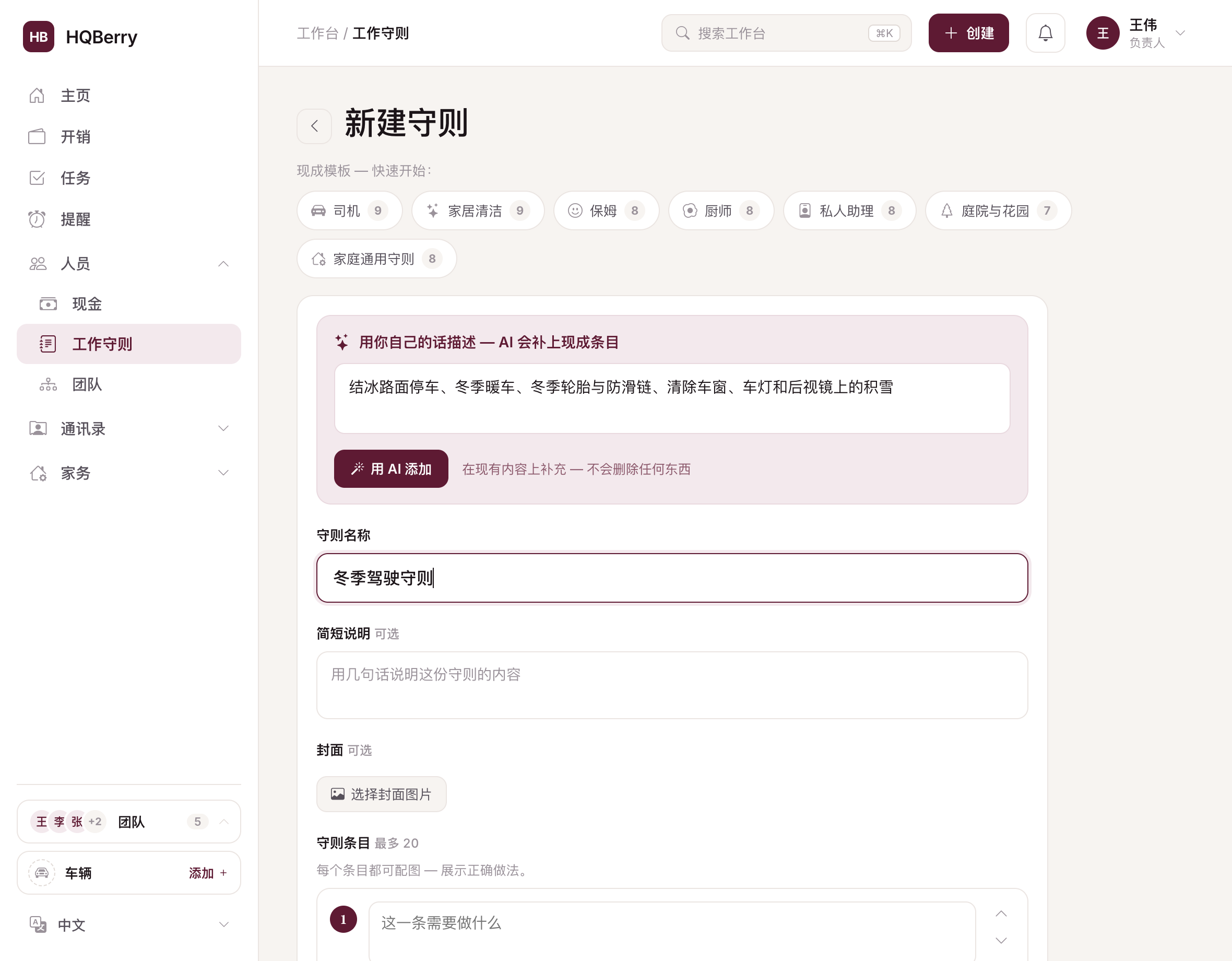Open the 中文 language dropdown
Image resolution: width=1232 pixels, height=961 pixels.
(128, 924)
